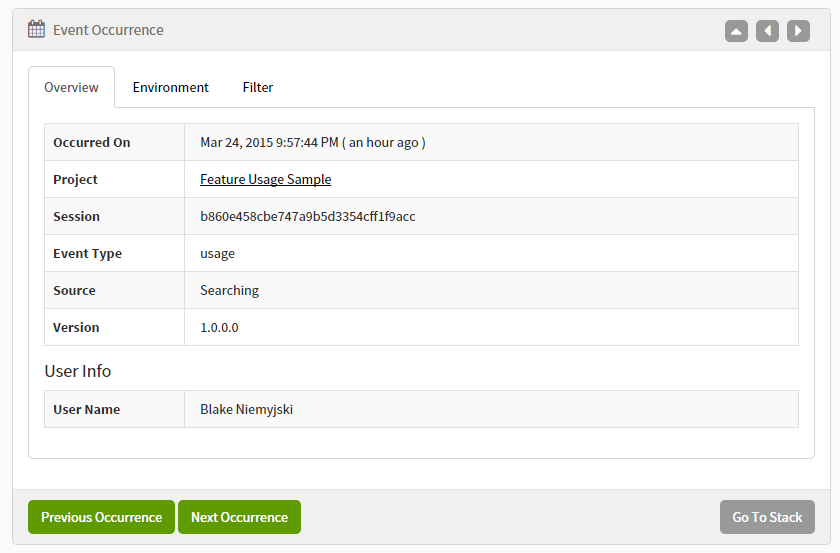Click the session ID value
This screenshot has height=553, width=840.
click(307, 216)
